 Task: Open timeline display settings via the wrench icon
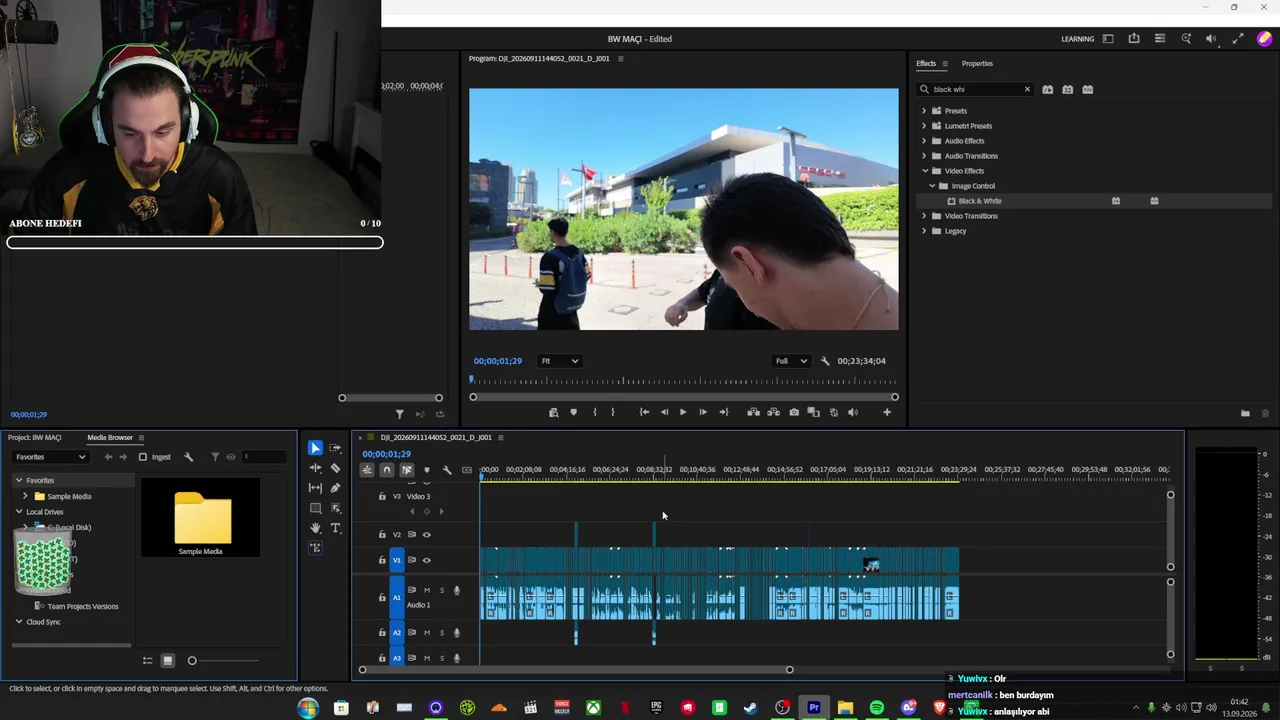point(447,470)
